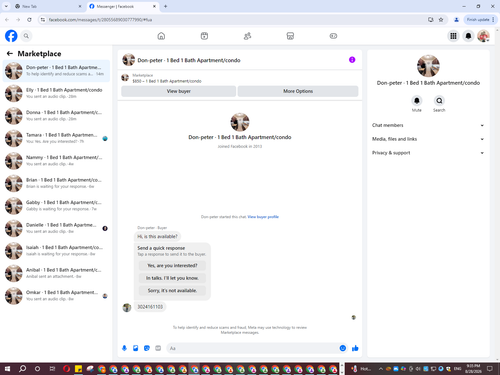Open the notifications bell
The image size is (500, 375).
point(468,36)
